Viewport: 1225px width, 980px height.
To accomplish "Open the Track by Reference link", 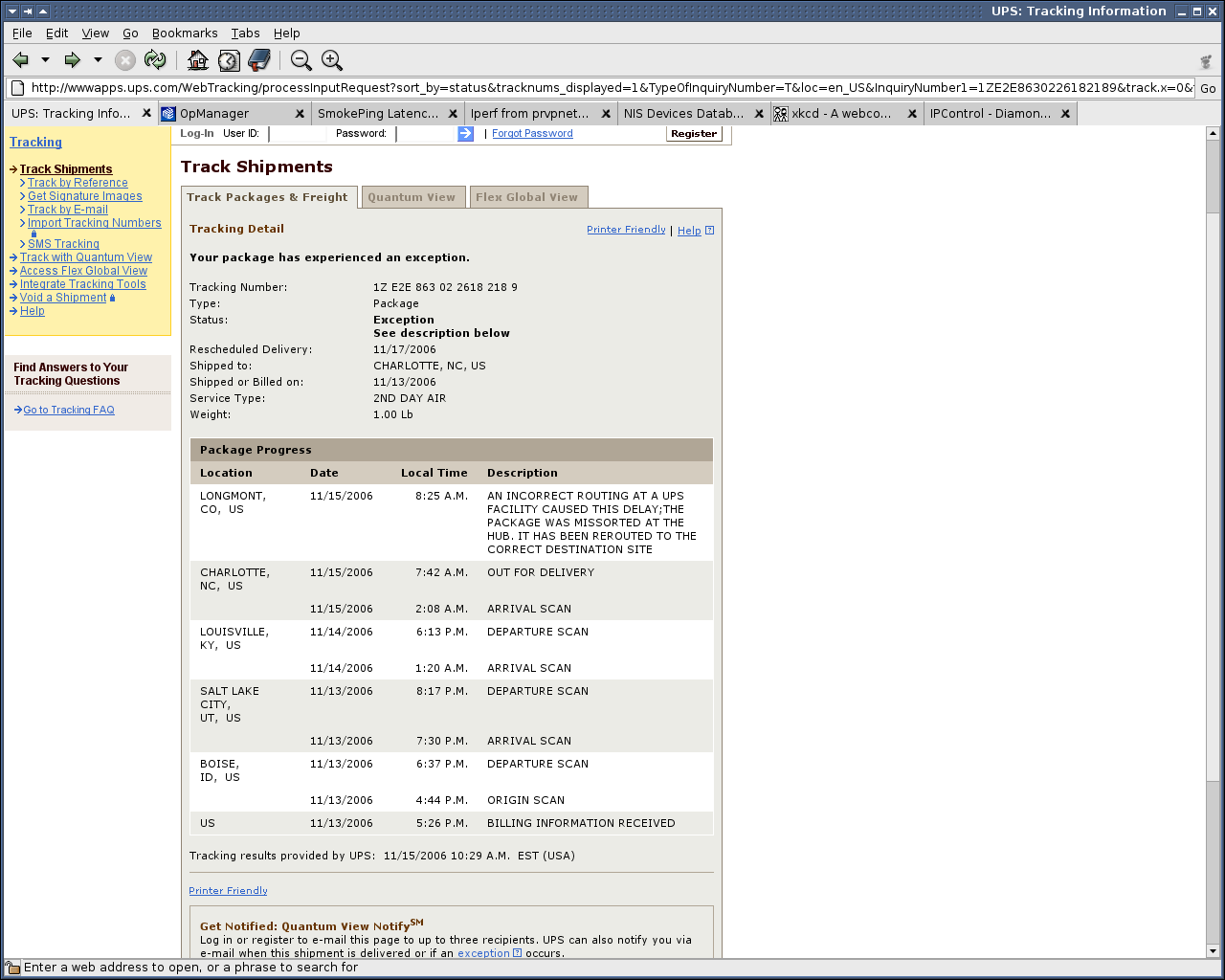I will point(78,183).
